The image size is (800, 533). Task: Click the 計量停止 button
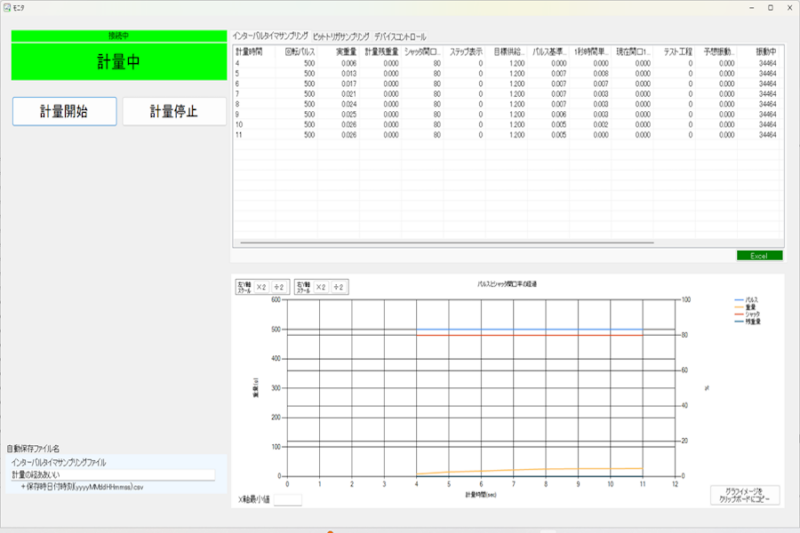174,111
